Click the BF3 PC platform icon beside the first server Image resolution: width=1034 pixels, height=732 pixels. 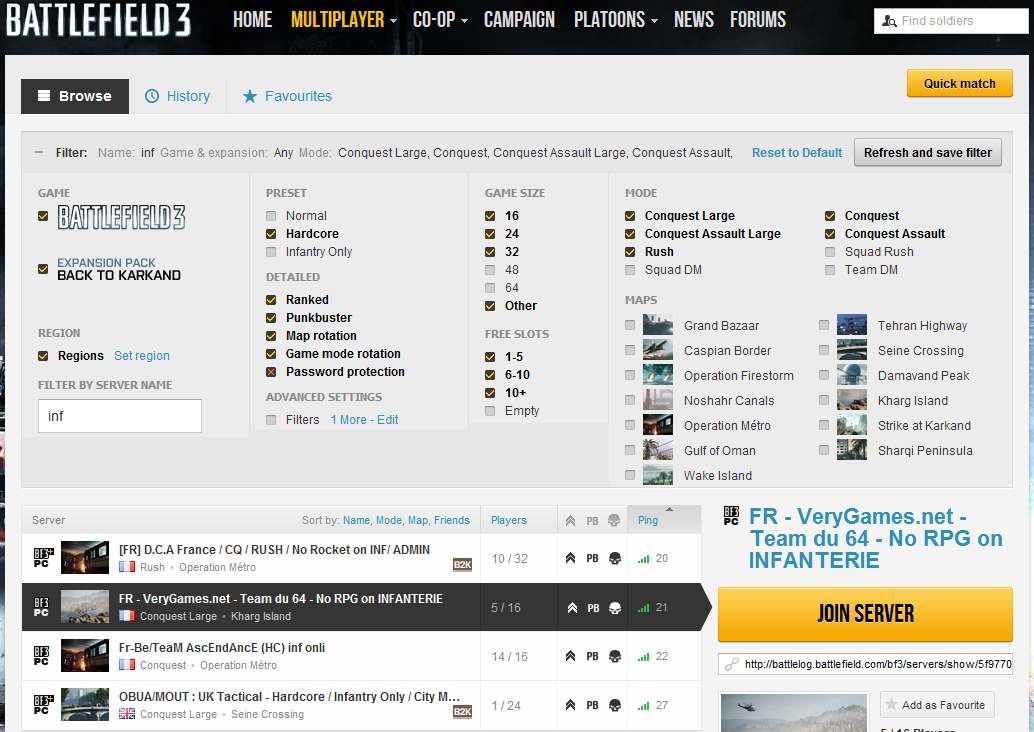pyautogui.click(x=40, y=558)
